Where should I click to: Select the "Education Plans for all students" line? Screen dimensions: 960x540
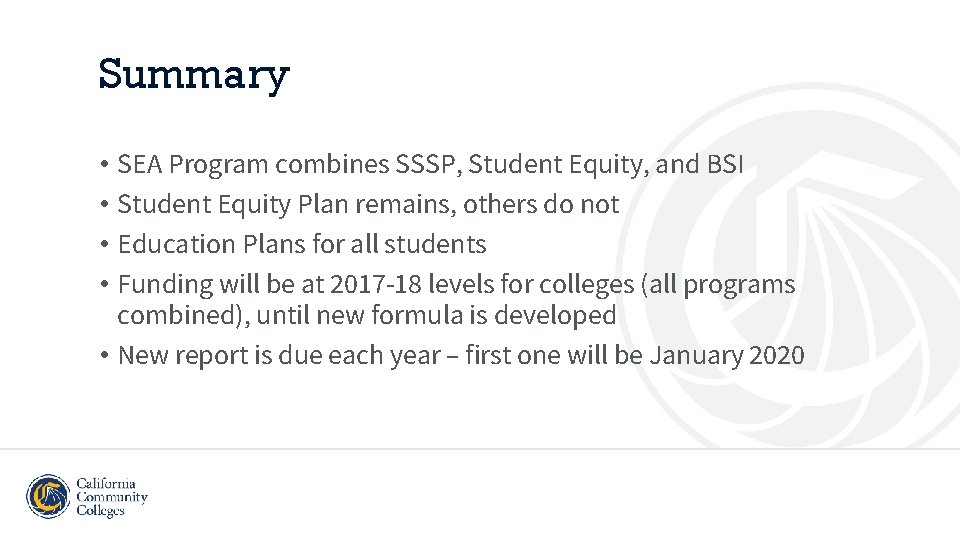point(301,244)
